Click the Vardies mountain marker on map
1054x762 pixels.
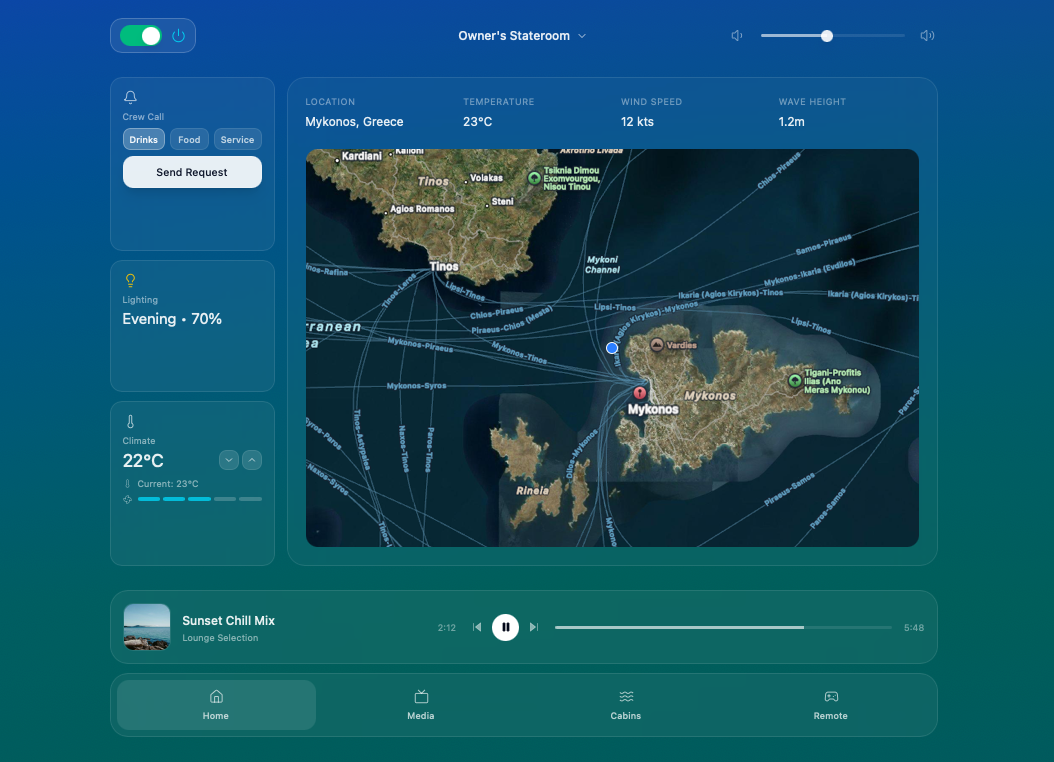point(657,345)
